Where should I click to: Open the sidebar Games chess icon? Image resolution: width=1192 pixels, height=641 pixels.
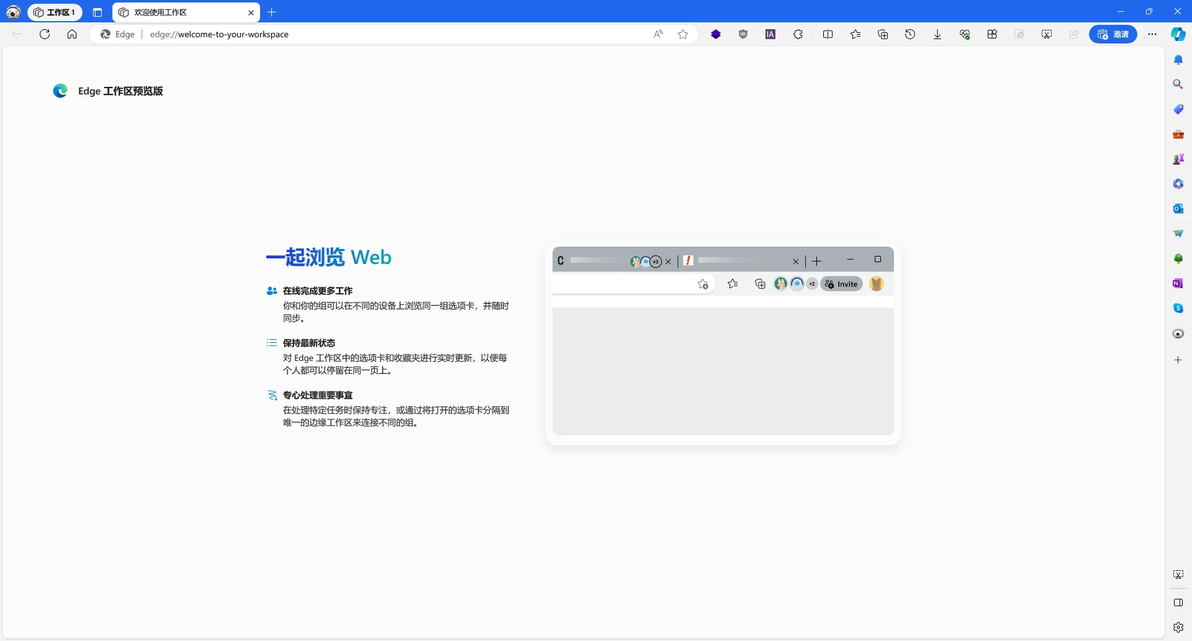(1178, 159)
